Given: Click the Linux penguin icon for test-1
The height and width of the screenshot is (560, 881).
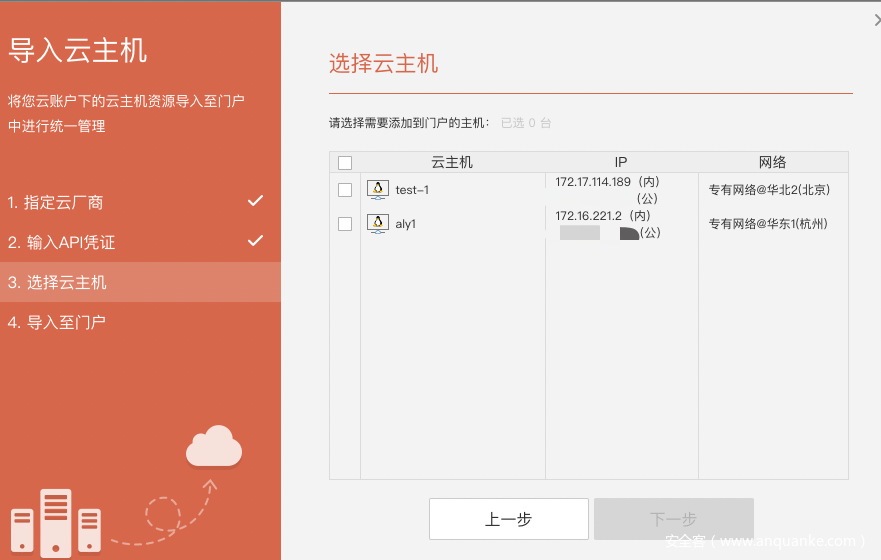Looking at the screenshot, I should tap(378, 189).
